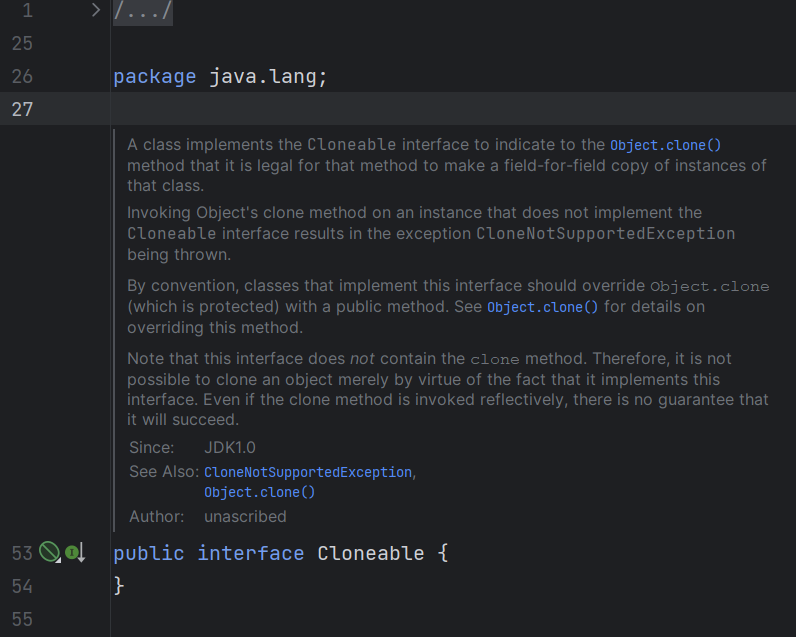Screen dimensions: 796x637
Task: Click the interface keyword on line 53
Action: [x=250, y=553]
